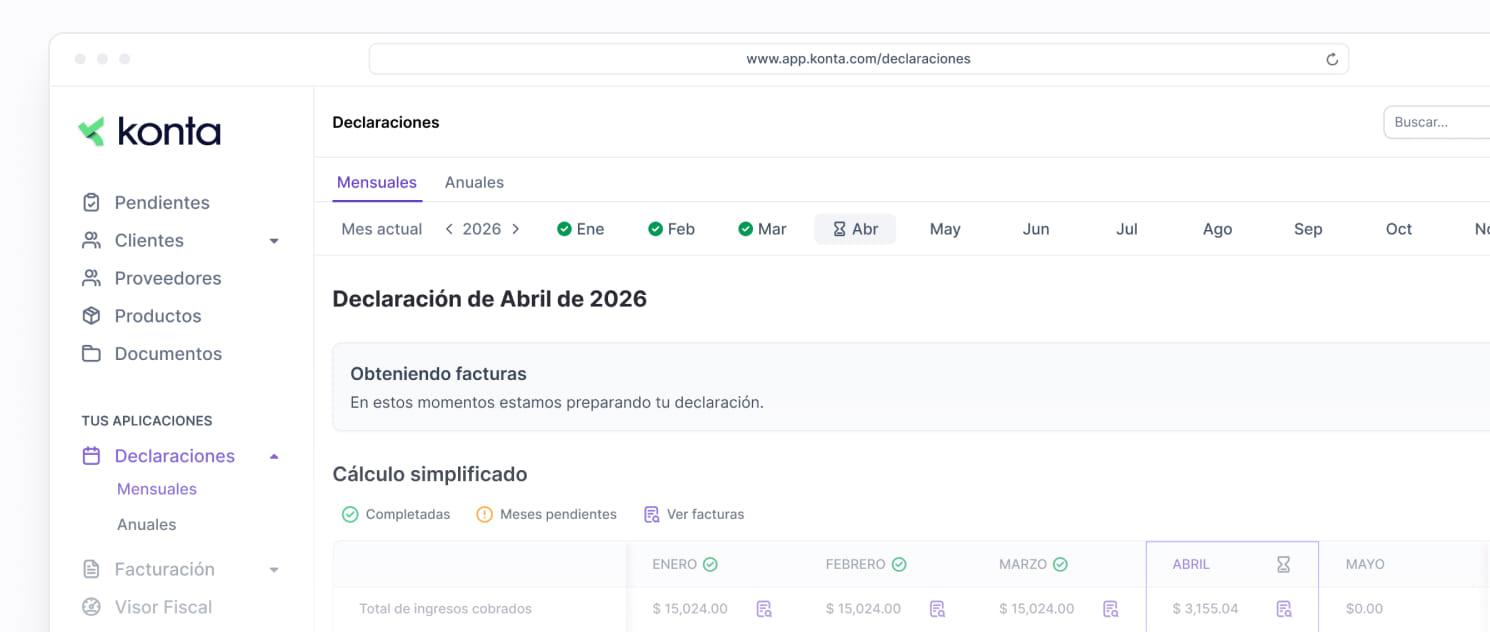This screenshot has height=632, width=1490.
Task: Click the Konta logo
Action: pos(149,131)
